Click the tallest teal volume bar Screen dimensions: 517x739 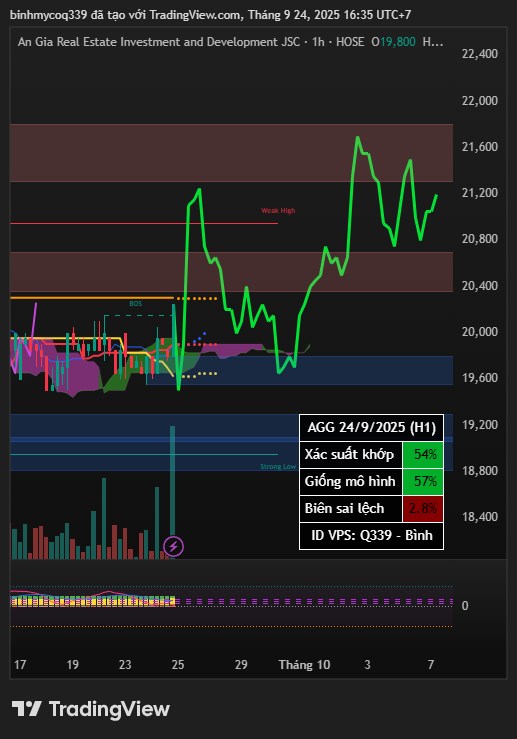tap(172, 492)
